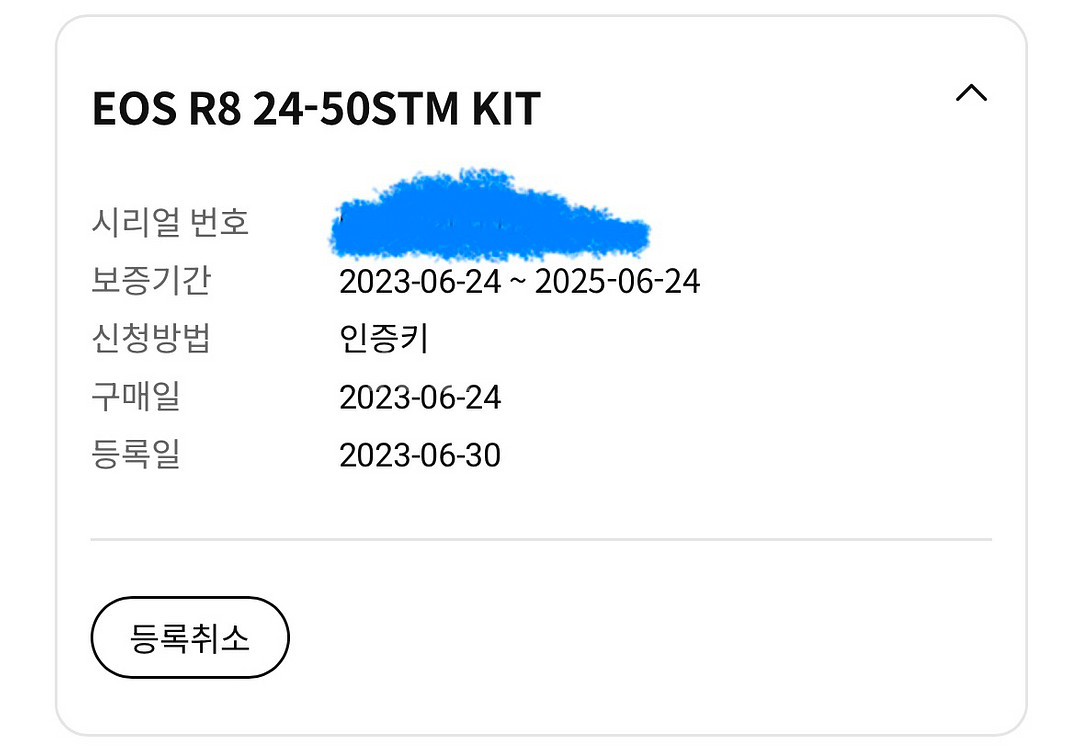Click the 시리얼 번호 label
This screenshot has height=750, width=1084.
tap(170, 222)
